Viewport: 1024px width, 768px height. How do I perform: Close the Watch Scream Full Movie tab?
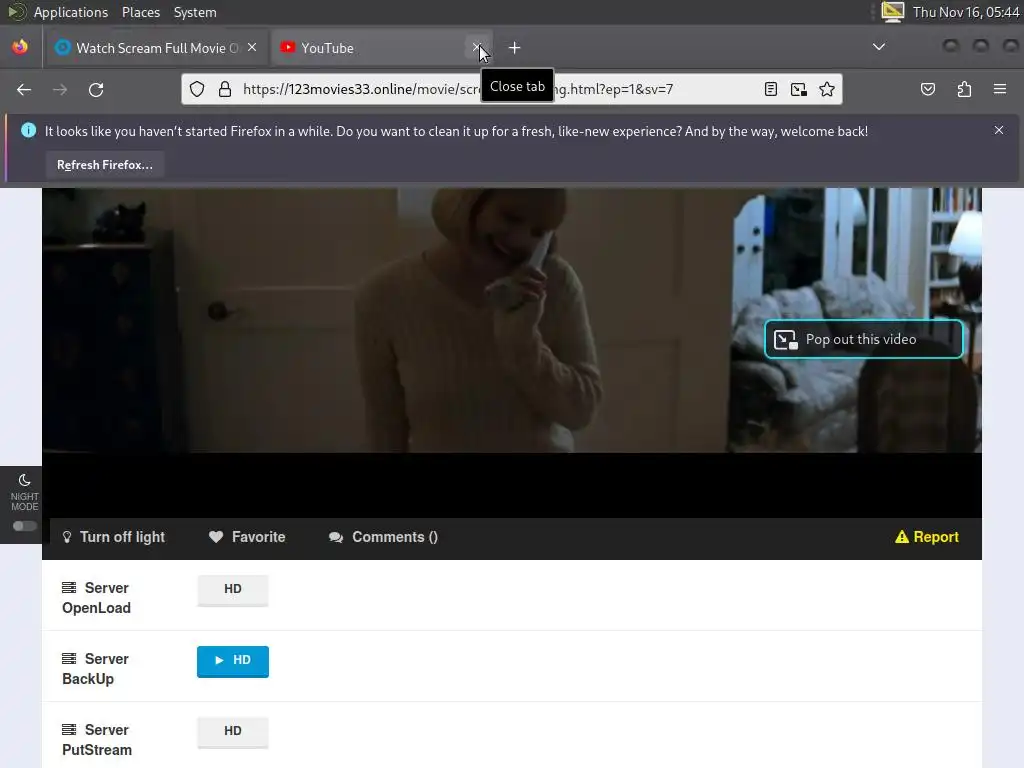(x=252, y=47)
